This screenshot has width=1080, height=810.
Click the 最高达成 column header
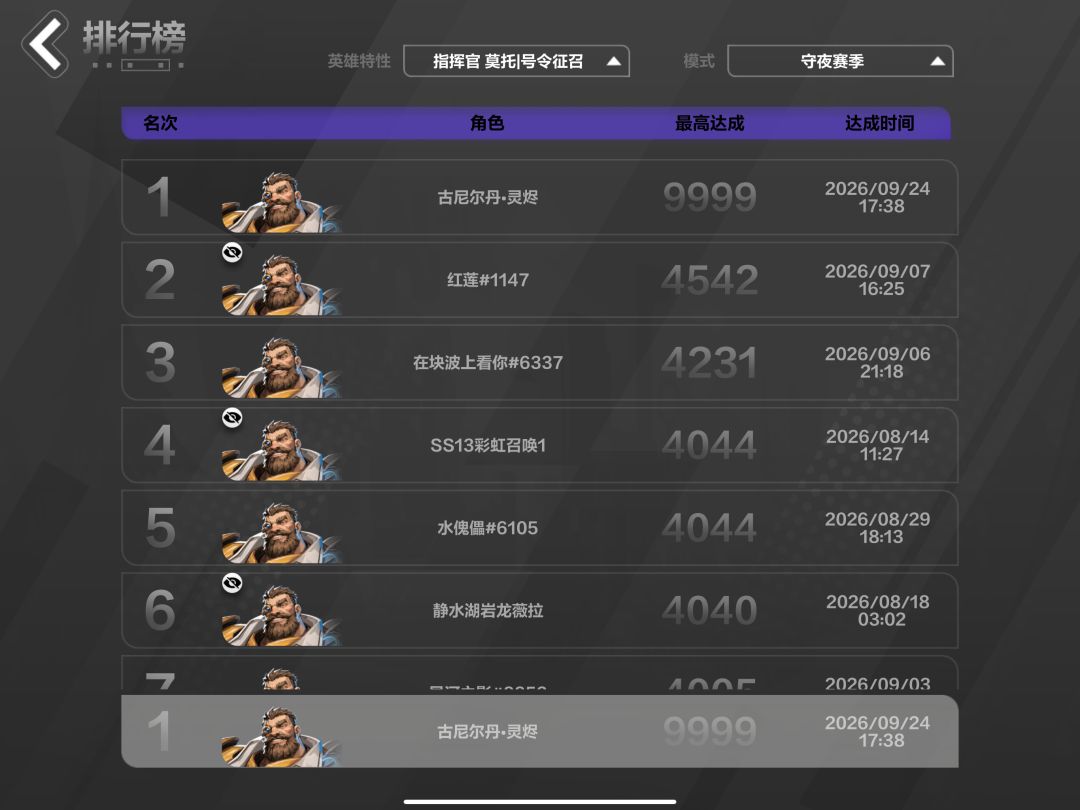[x=709, y=123]
